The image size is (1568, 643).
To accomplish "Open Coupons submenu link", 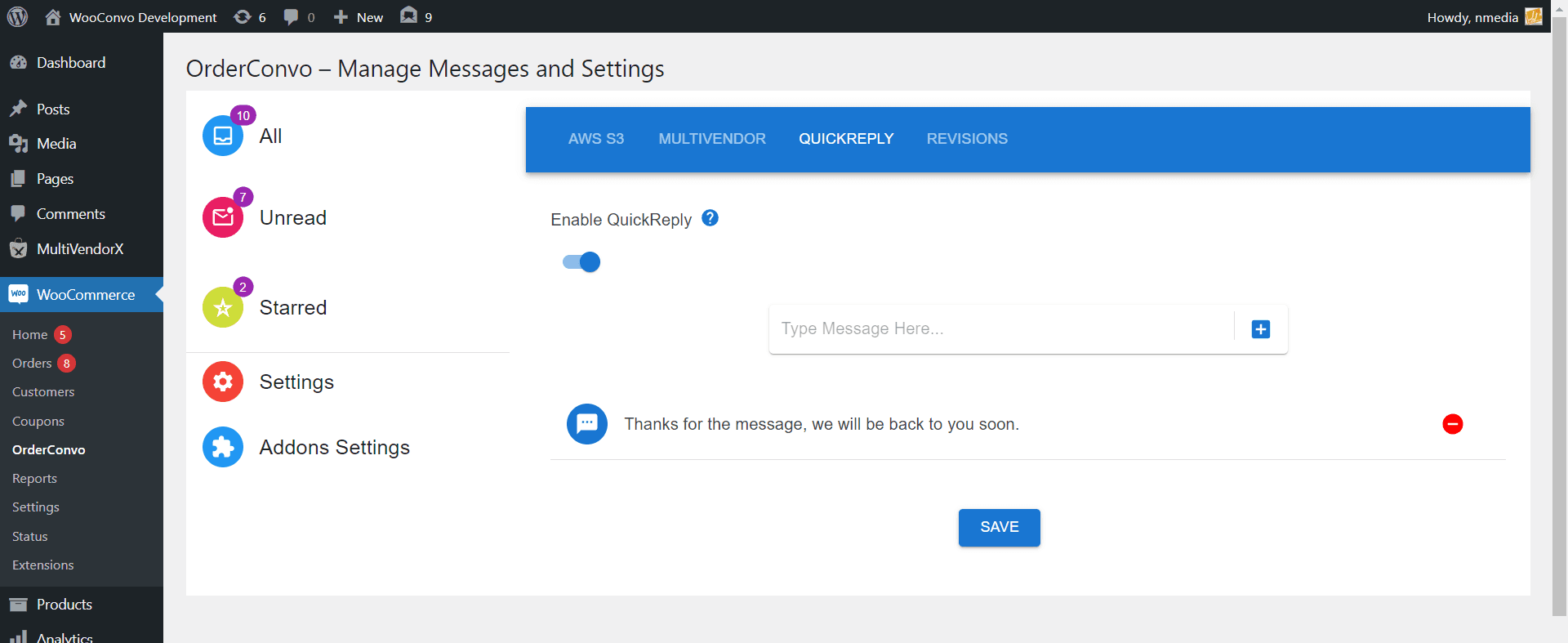I will 38,422.
